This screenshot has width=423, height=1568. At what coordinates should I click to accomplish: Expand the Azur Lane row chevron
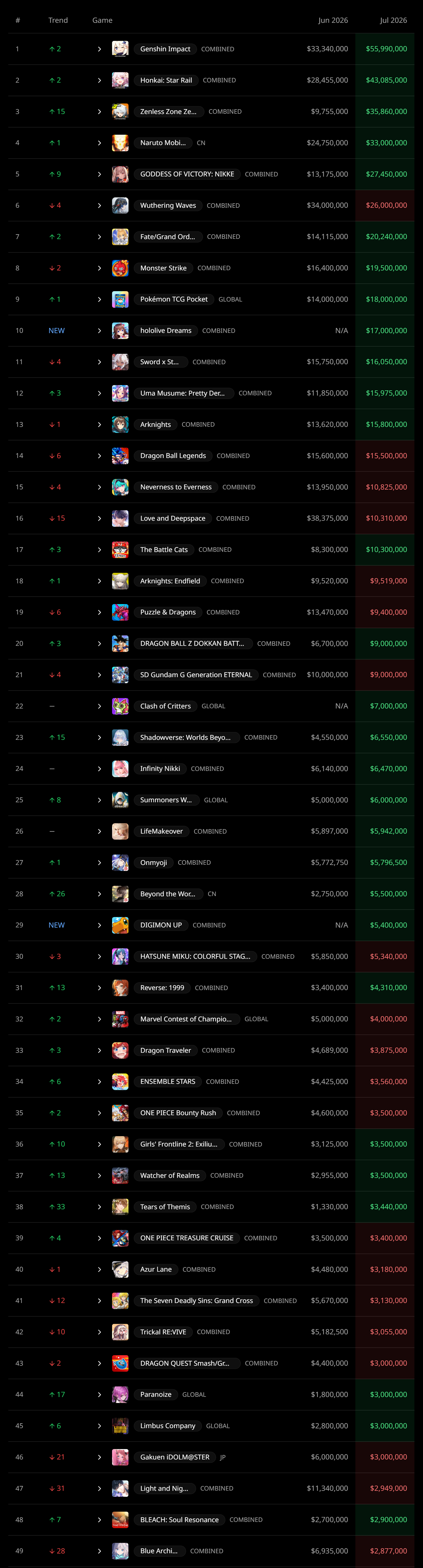[x=99, y=1269]
